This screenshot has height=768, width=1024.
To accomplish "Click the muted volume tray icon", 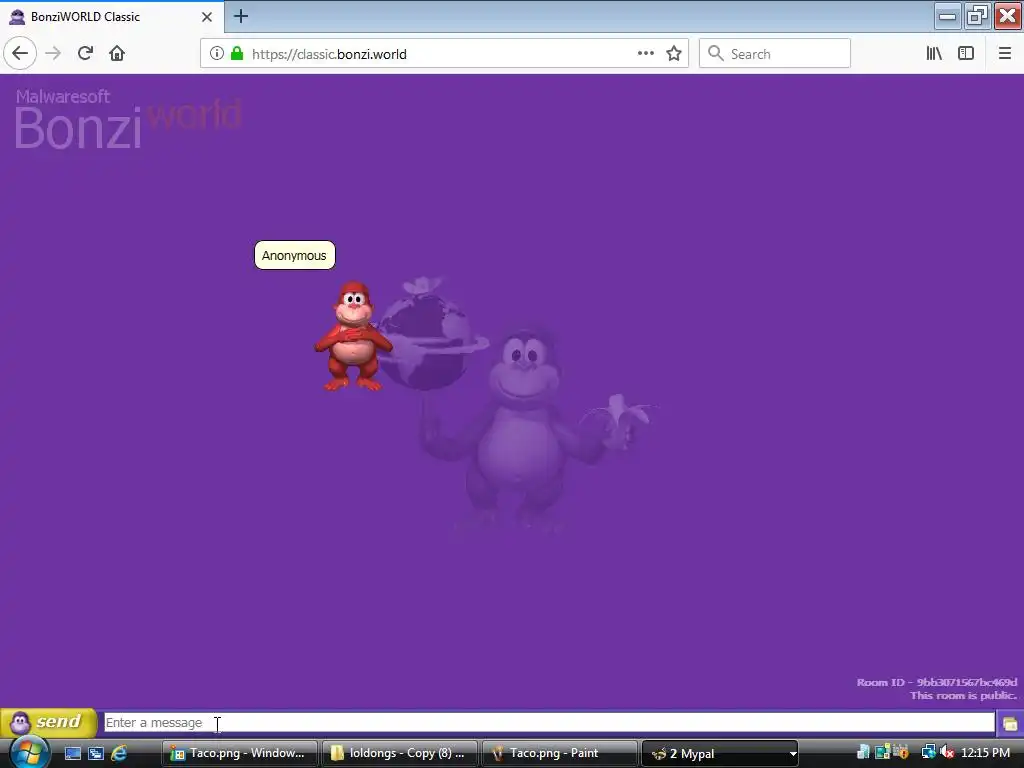I will tap(948, 753).
